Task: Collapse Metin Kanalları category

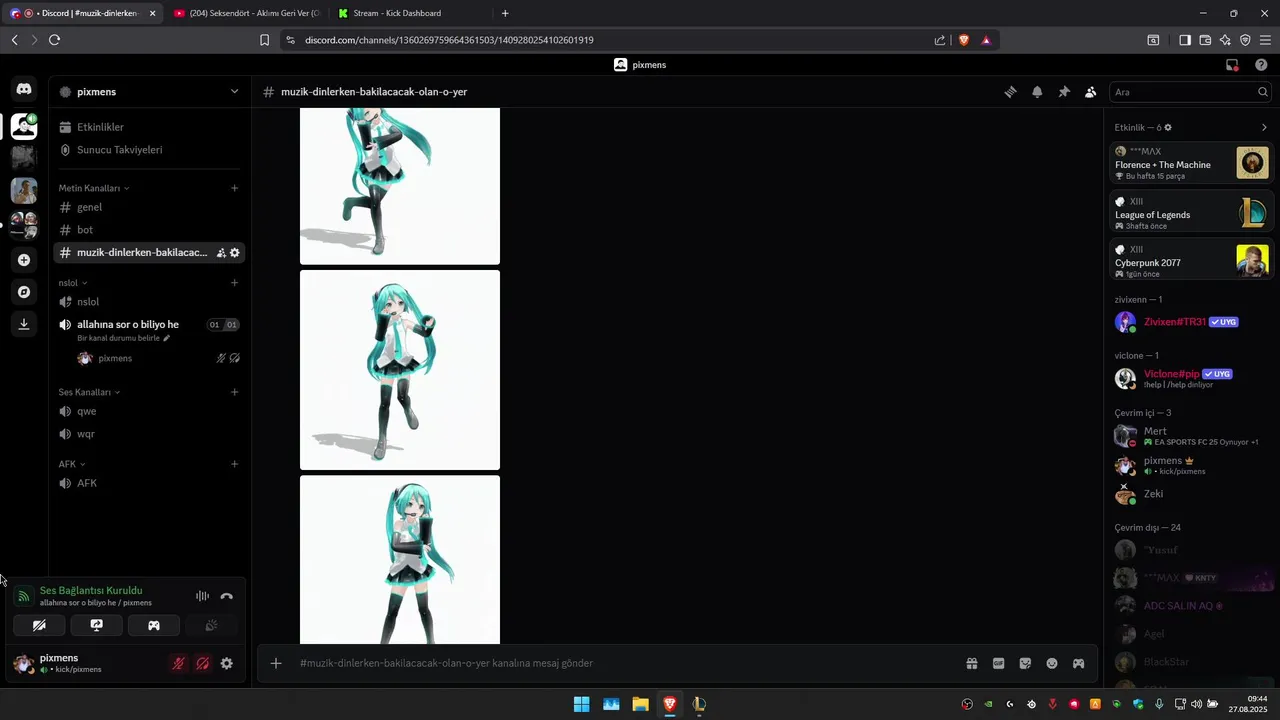Action: pos(93,188)
